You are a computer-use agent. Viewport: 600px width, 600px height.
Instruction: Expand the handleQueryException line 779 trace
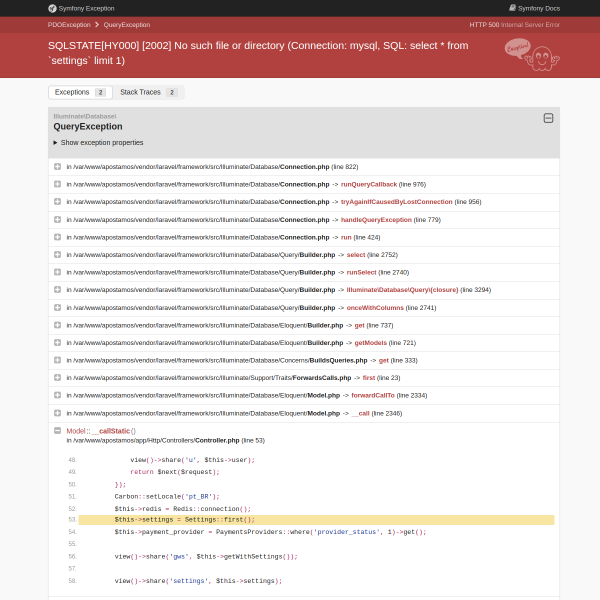(x=57, y=220)
